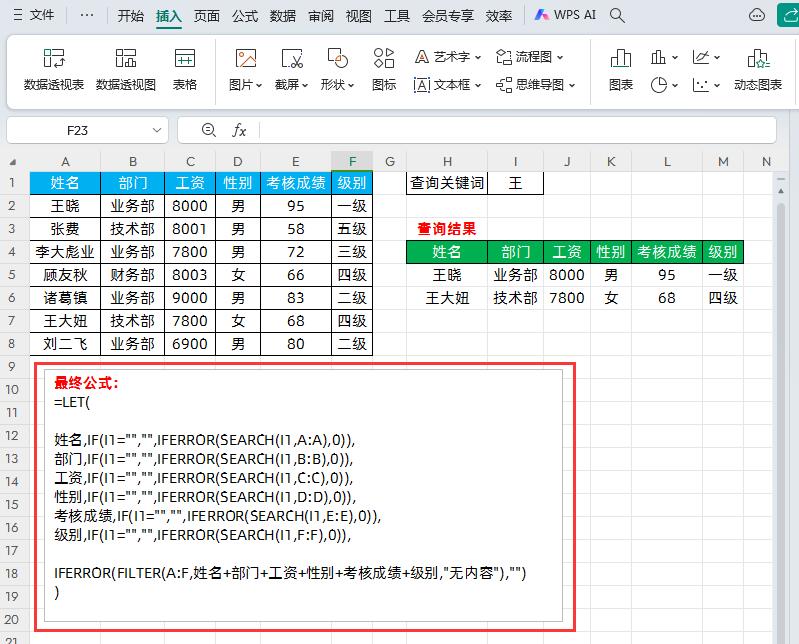This screenshot has height=644, width=799.
Task: Expand the 文本框 dropdown arrow
Action: click(478, 85)
